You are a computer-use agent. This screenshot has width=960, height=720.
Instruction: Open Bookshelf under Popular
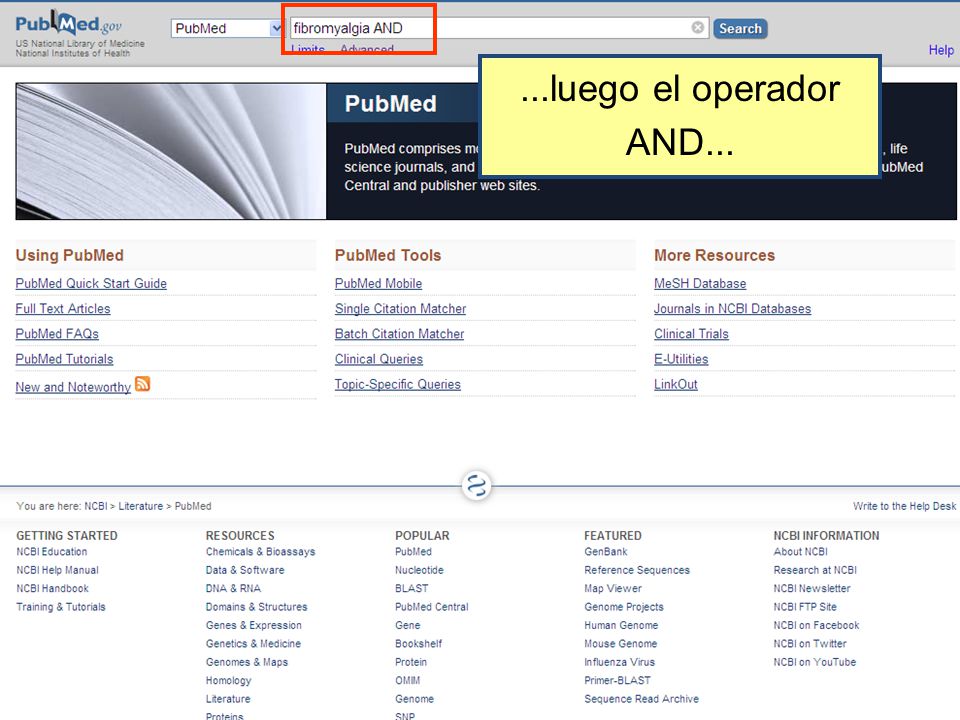point(418,643)
